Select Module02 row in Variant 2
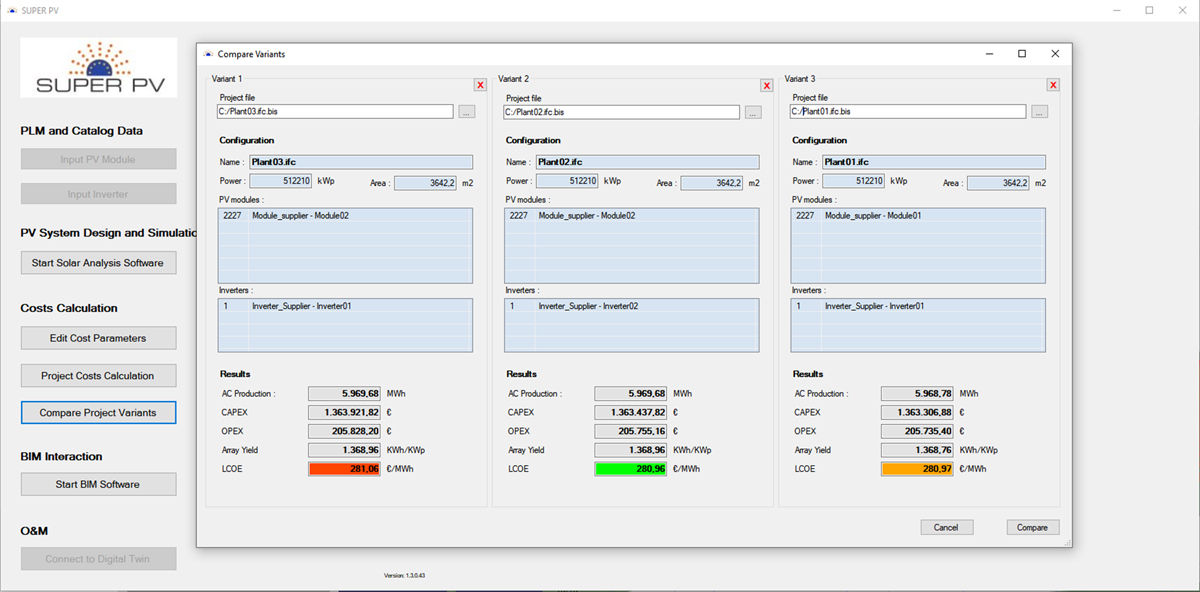1200x592 pixels. (x=631, y=215)
